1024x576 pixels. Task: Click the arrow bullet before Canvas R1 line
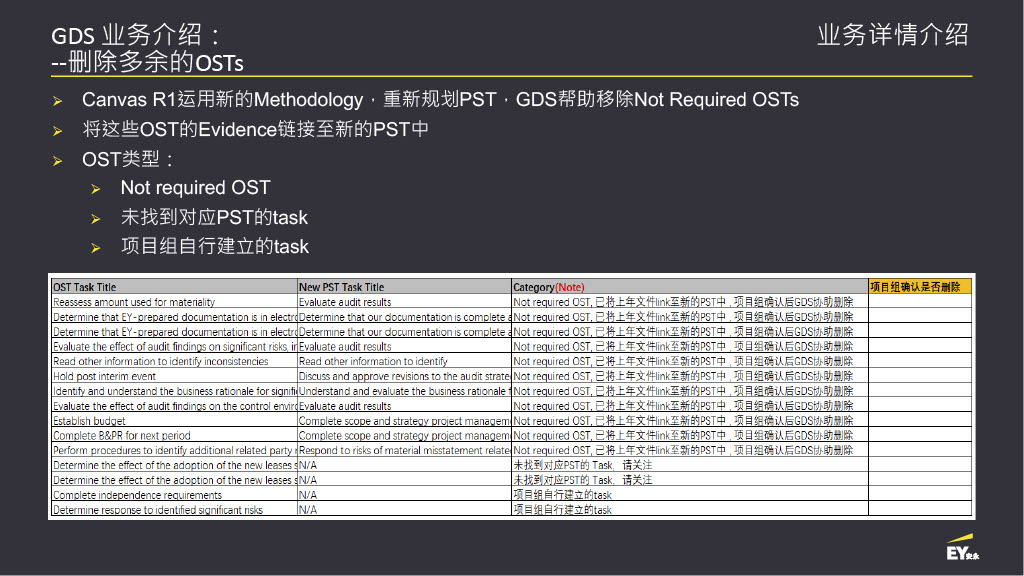pos(58,101)
